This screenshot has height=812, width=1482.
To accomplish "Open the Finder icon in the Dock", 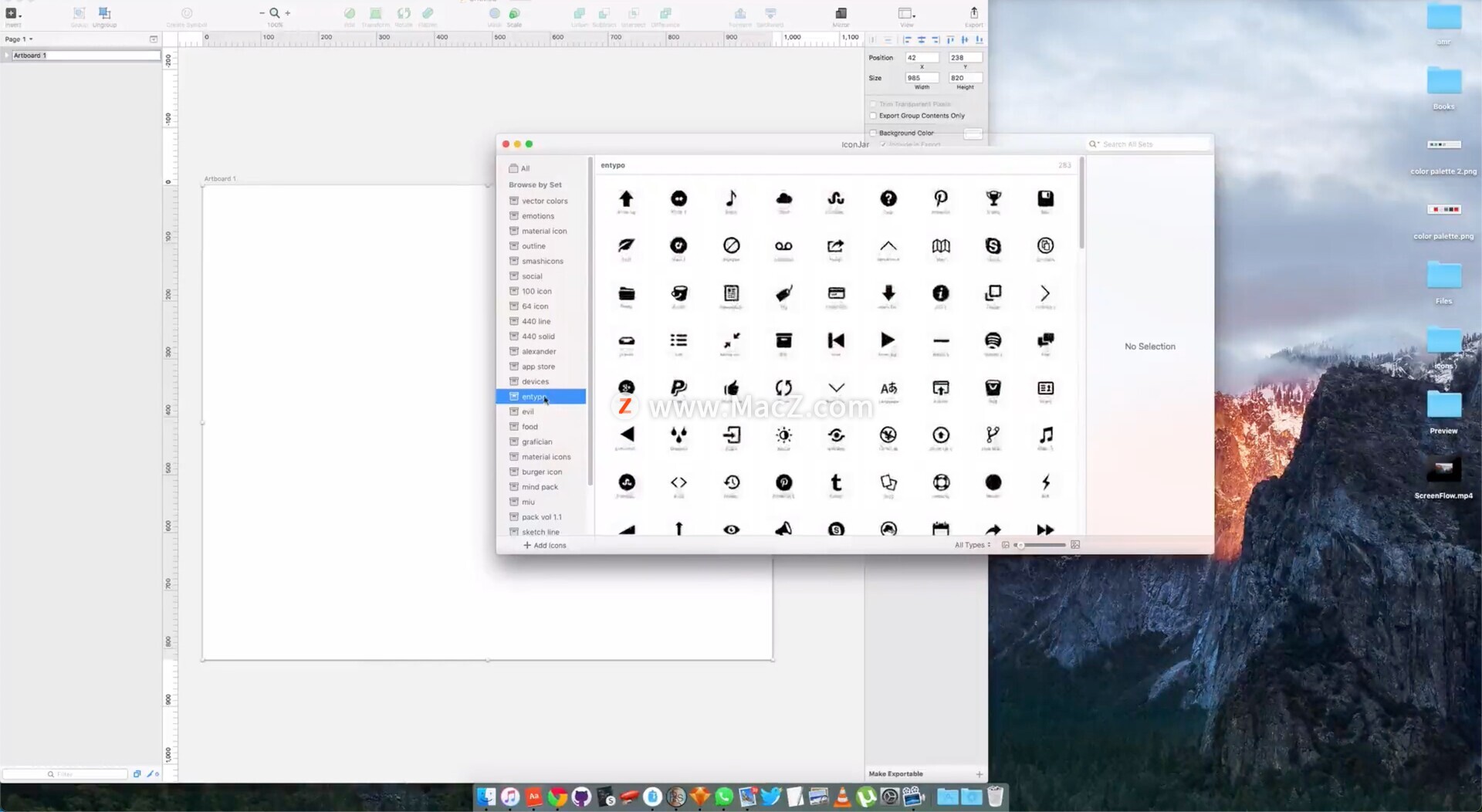I will click(486, 797).
